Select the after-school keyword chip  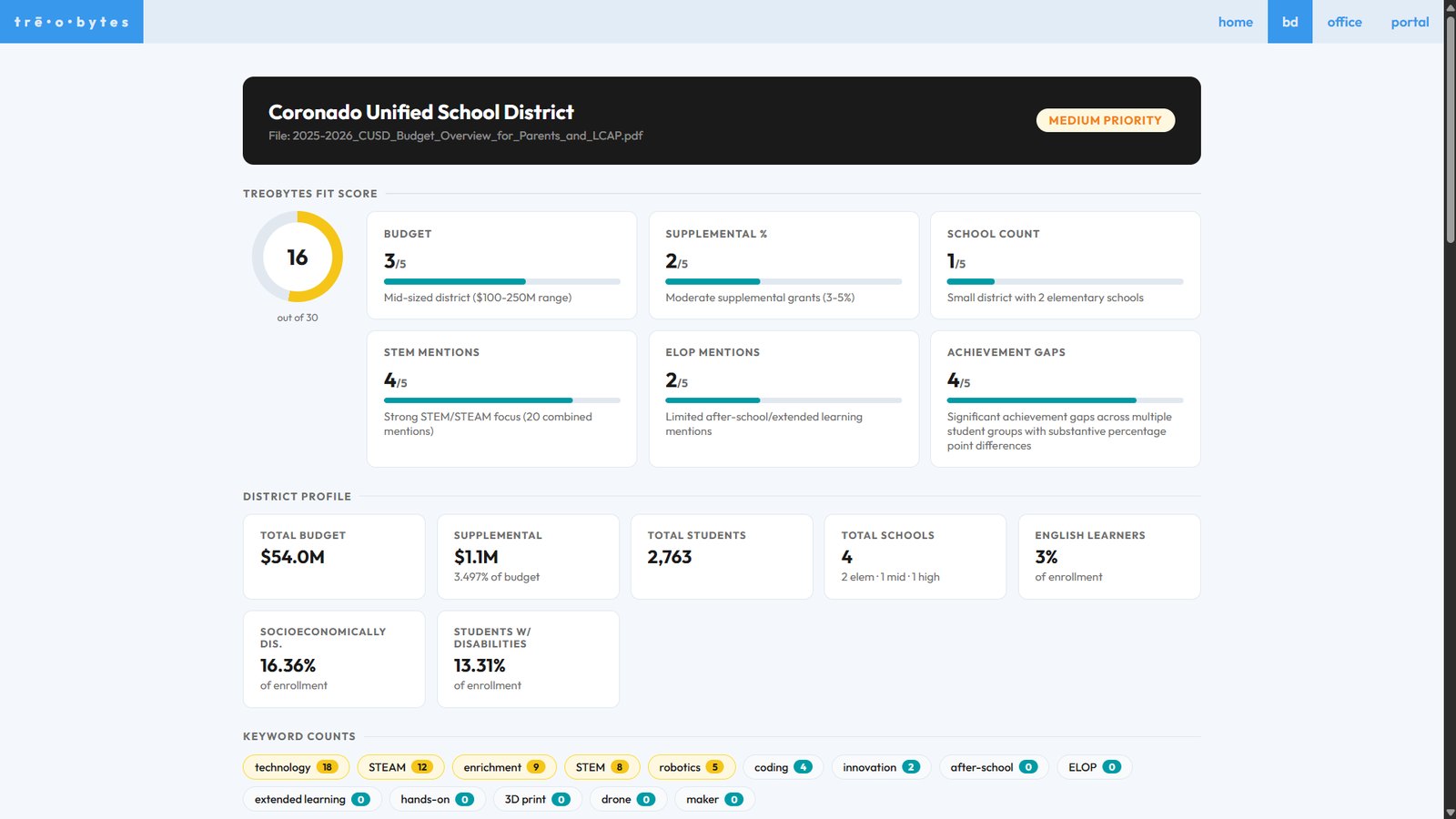click(x=994, y=767)
